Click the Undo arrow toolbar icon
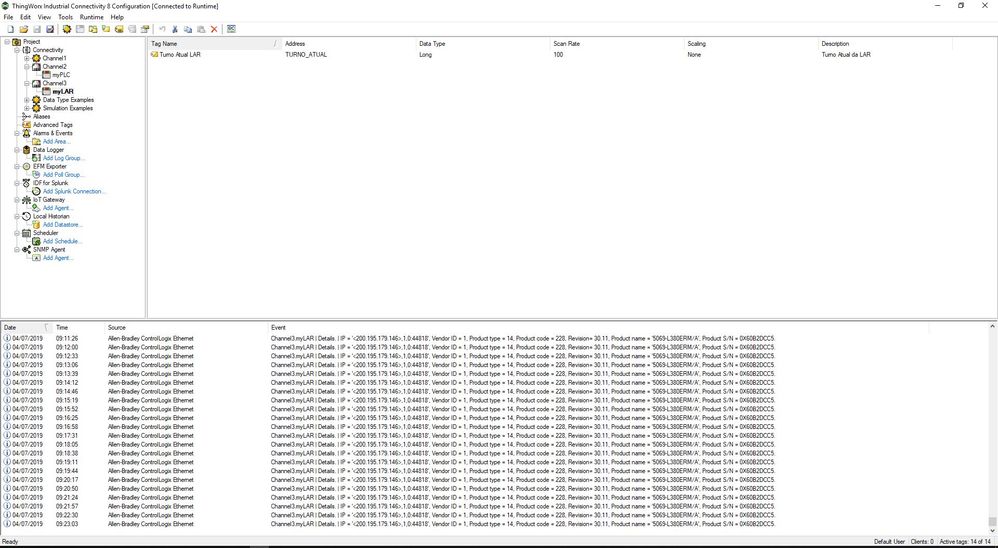 (x=162, y=29)
